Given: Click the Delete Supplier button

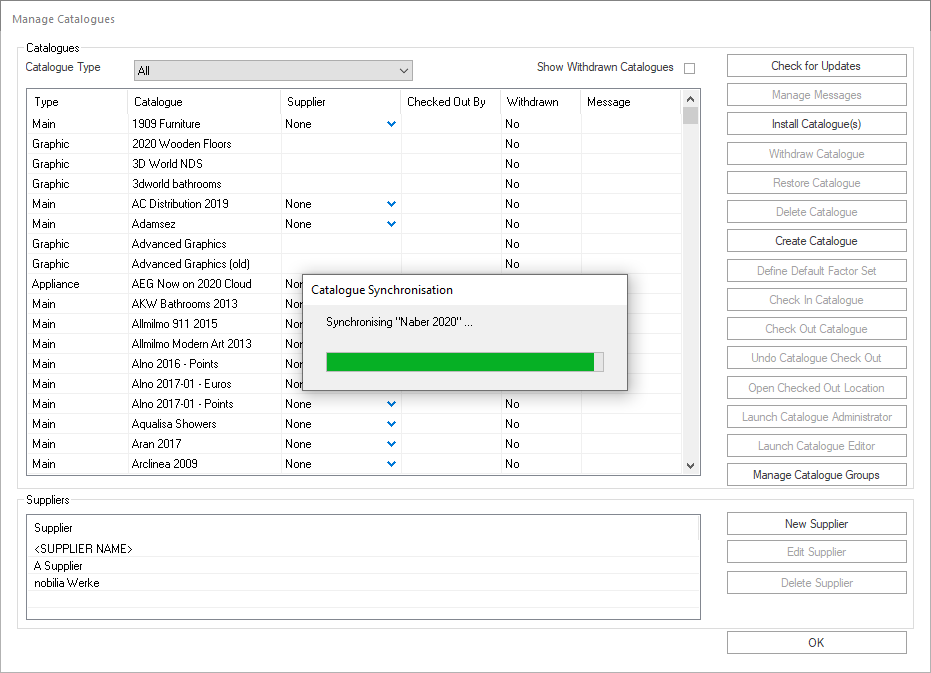Looking at the screenshot, I should click(816, 583).
